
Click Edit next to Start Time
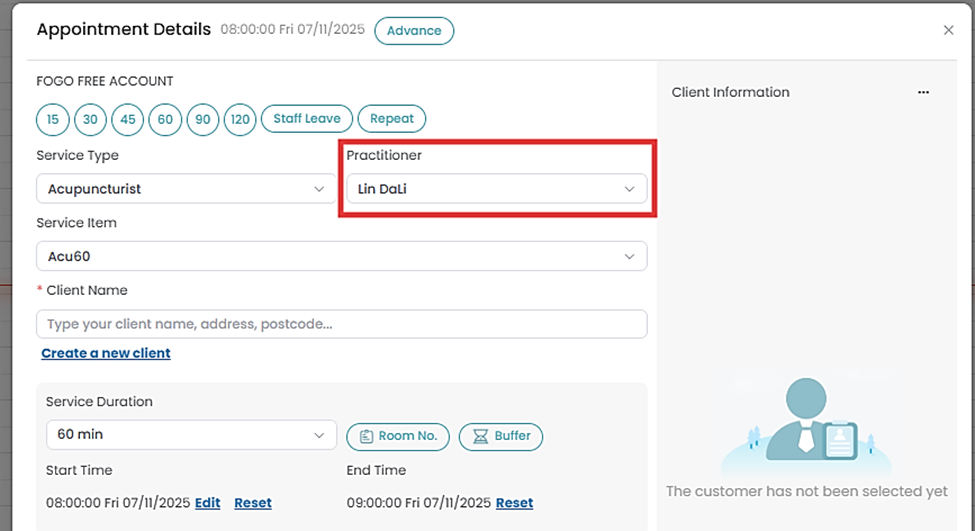pyautogui.click(x=208, y=503)
